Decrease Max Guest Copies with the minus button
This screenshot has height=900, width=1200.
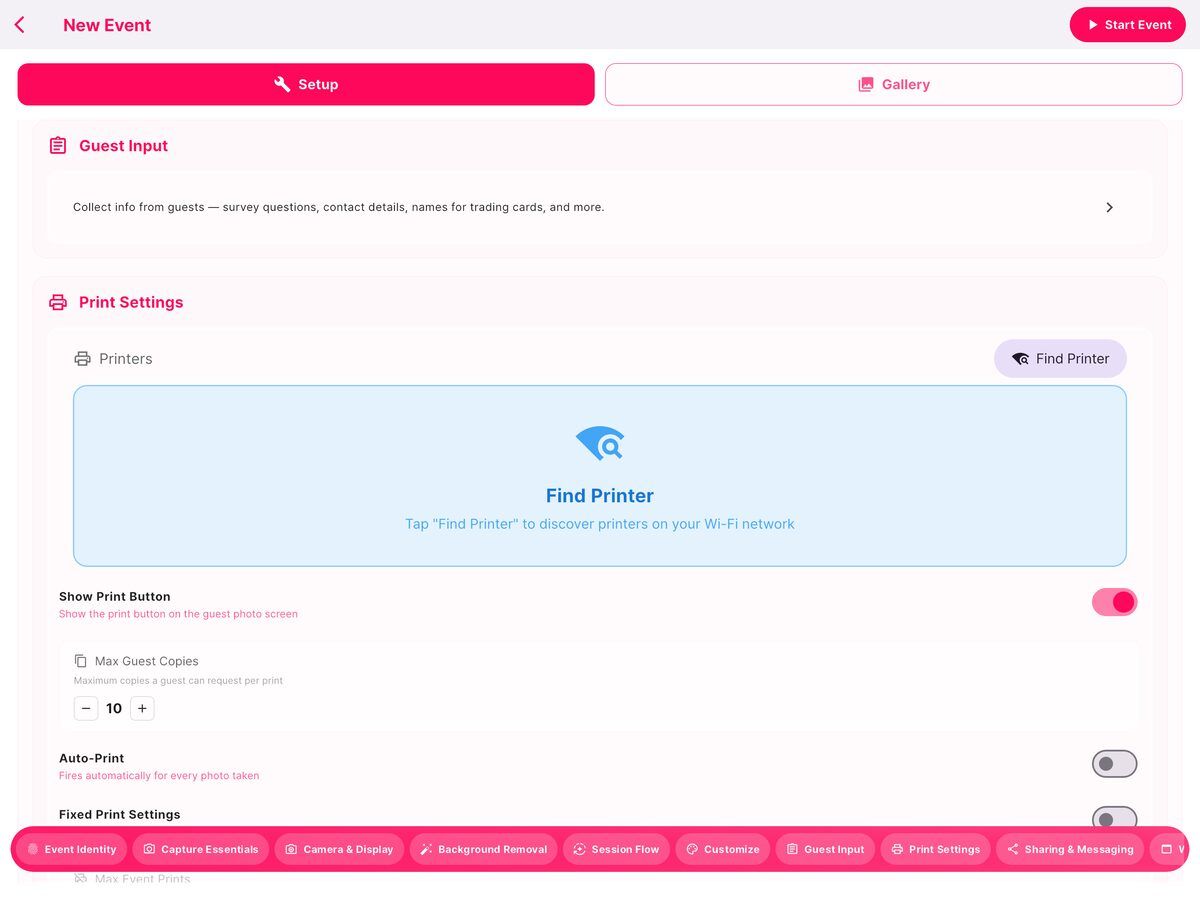coord(86,709)
